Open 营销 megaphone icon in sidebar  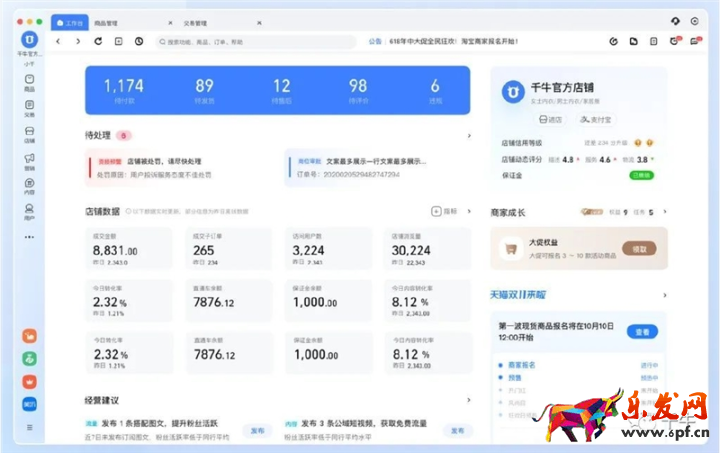tap(29, 160)
